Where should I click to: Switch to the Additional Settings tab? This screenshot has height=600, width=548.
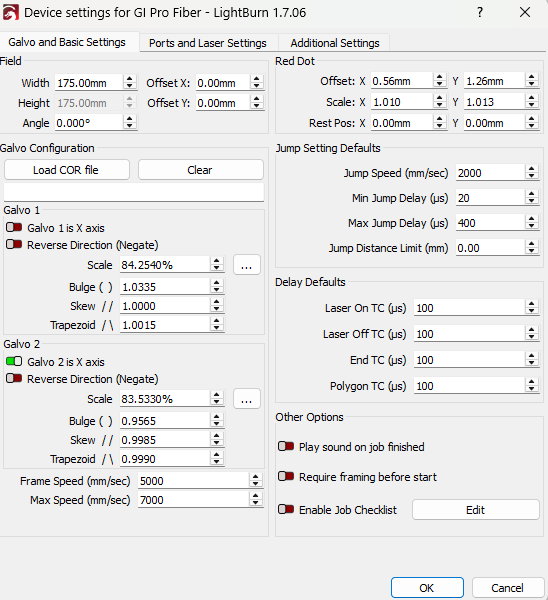tap(335, 43)
